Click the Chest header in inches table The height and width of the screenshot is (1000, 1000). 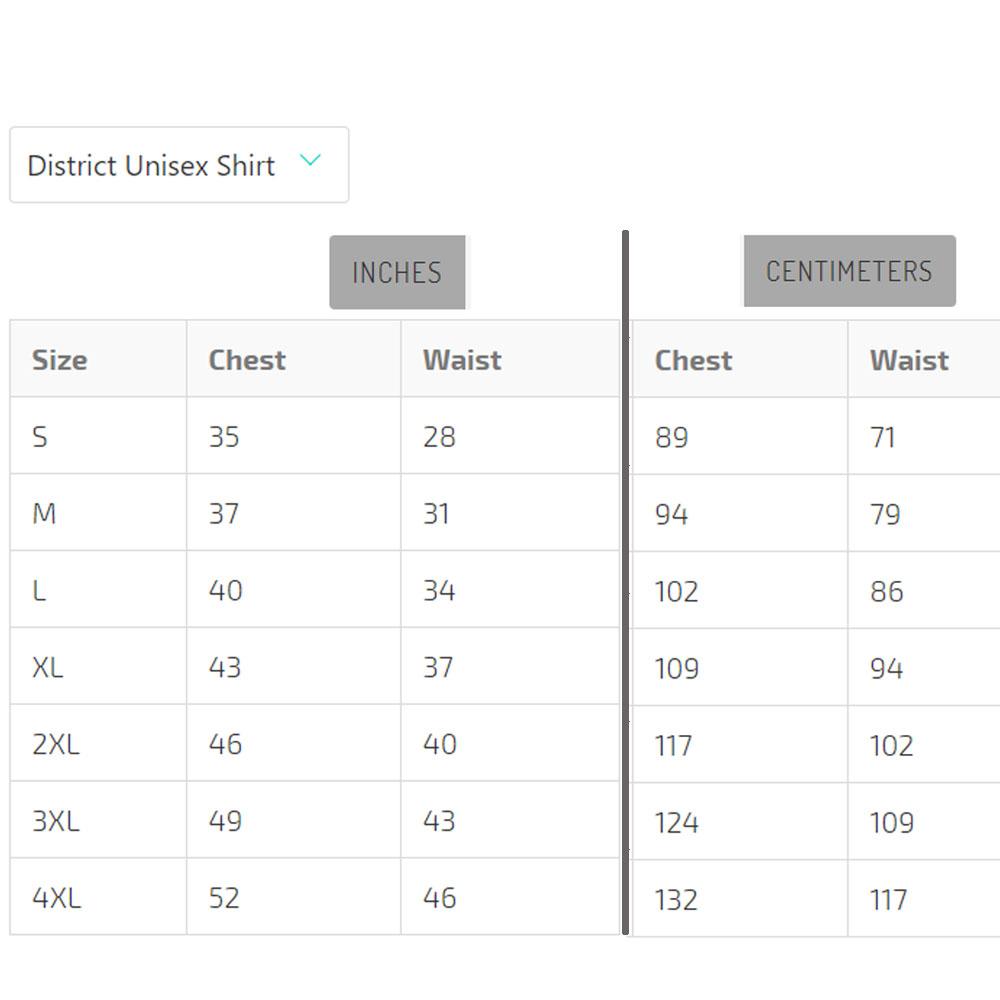click(x=247, y=360)
